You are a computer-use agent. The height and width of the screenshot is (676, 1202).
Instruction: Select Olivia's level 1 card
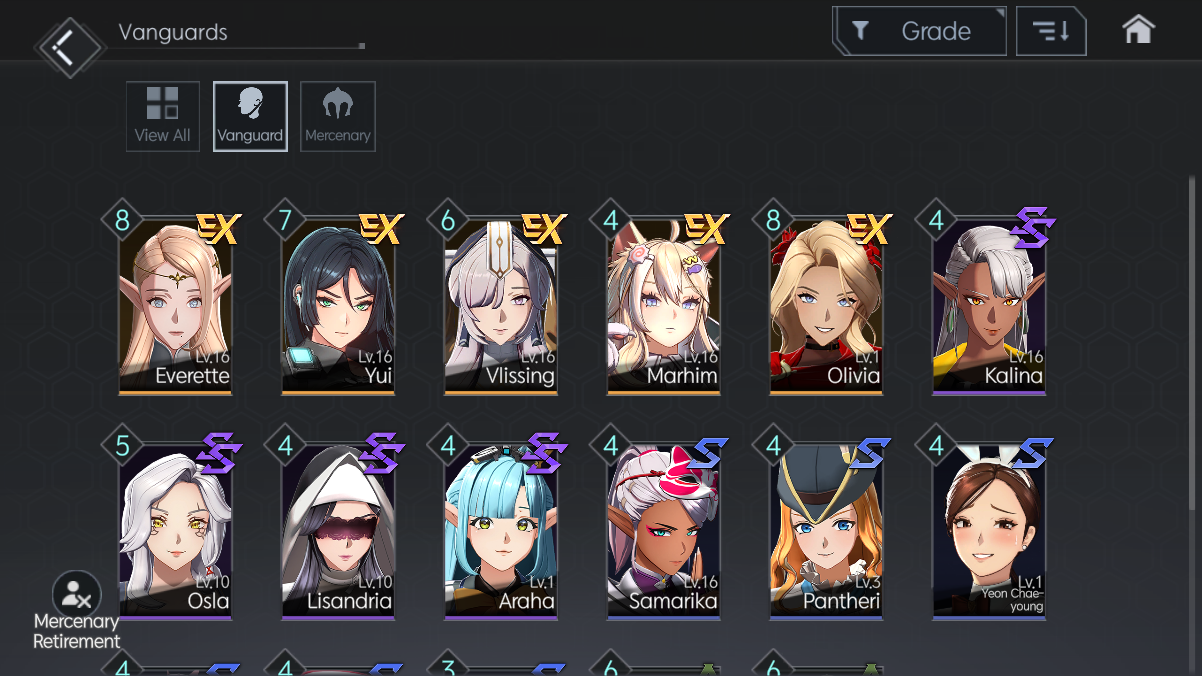(826, 305)
